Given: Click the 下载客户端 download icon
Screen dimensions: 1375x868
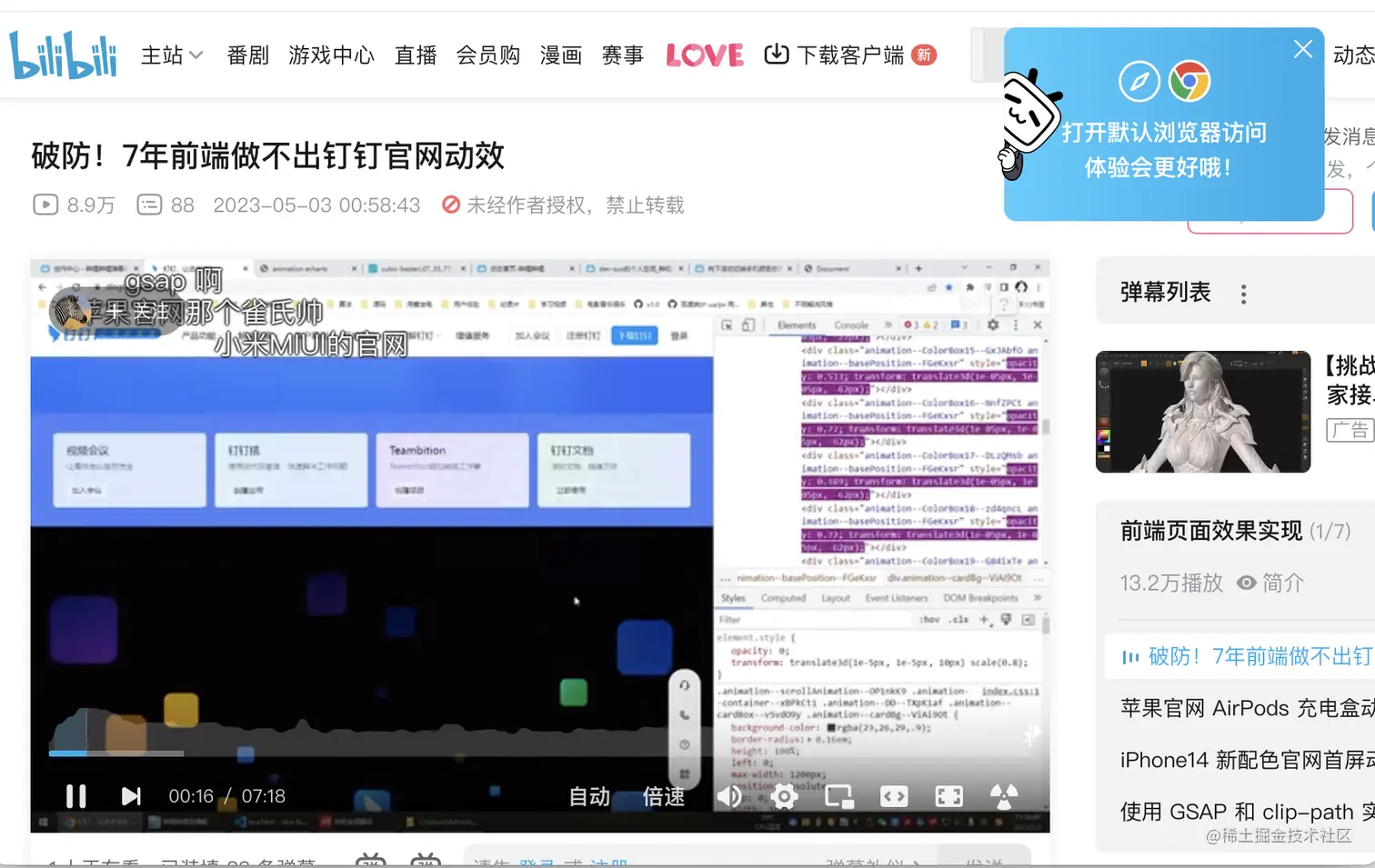Looking at the screenshot, I should pyautogui.click(x=777, y=55).
